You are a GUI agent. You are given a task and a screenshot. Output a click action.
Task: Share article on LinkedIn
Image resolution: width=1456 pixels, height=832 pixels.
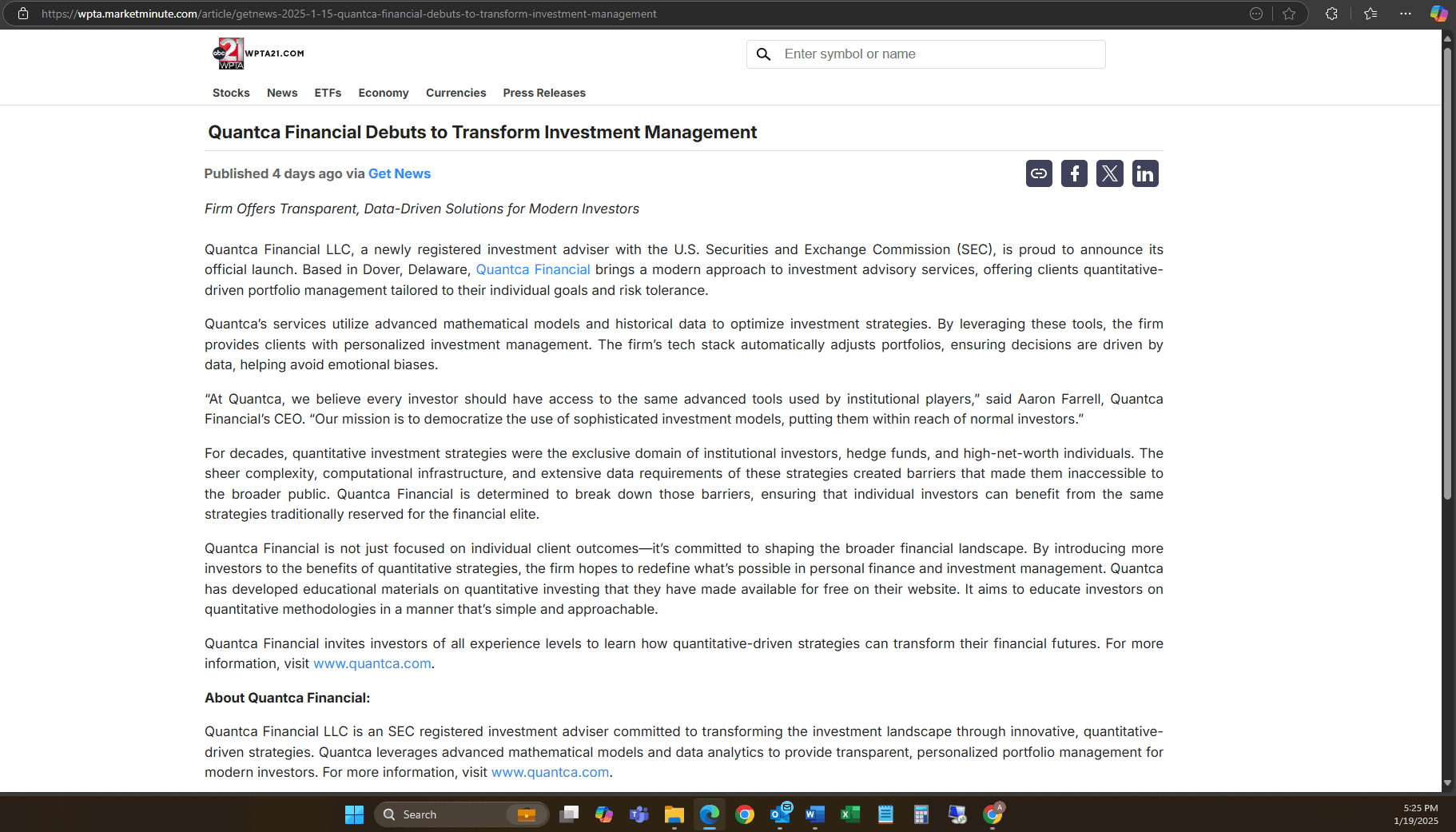coord(1145,173)
